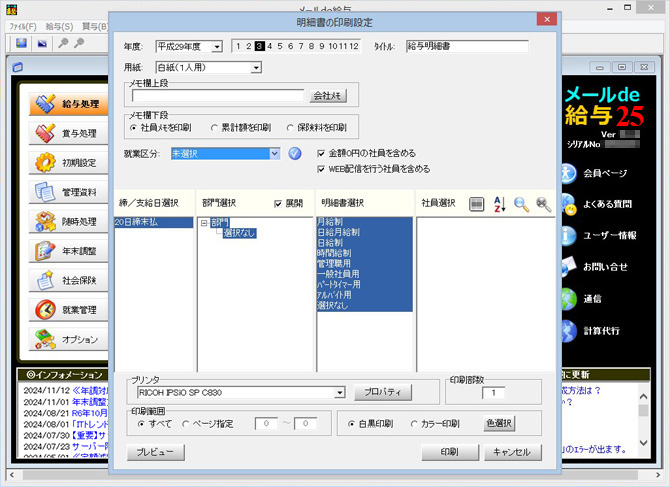Select 累計額を印刷 radio option
This screenshot has height=487, width=670.
pyautogui.click(x=241, y=128)
